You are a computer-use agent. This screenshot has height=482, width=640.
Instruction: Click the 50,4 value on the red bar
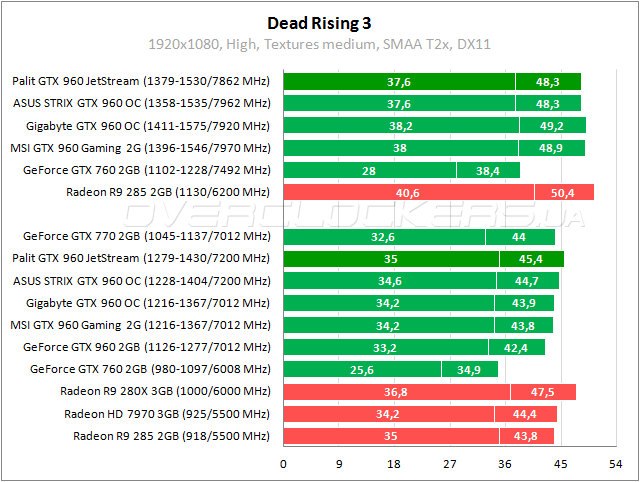pyautogui.click(x=563, y=192)
